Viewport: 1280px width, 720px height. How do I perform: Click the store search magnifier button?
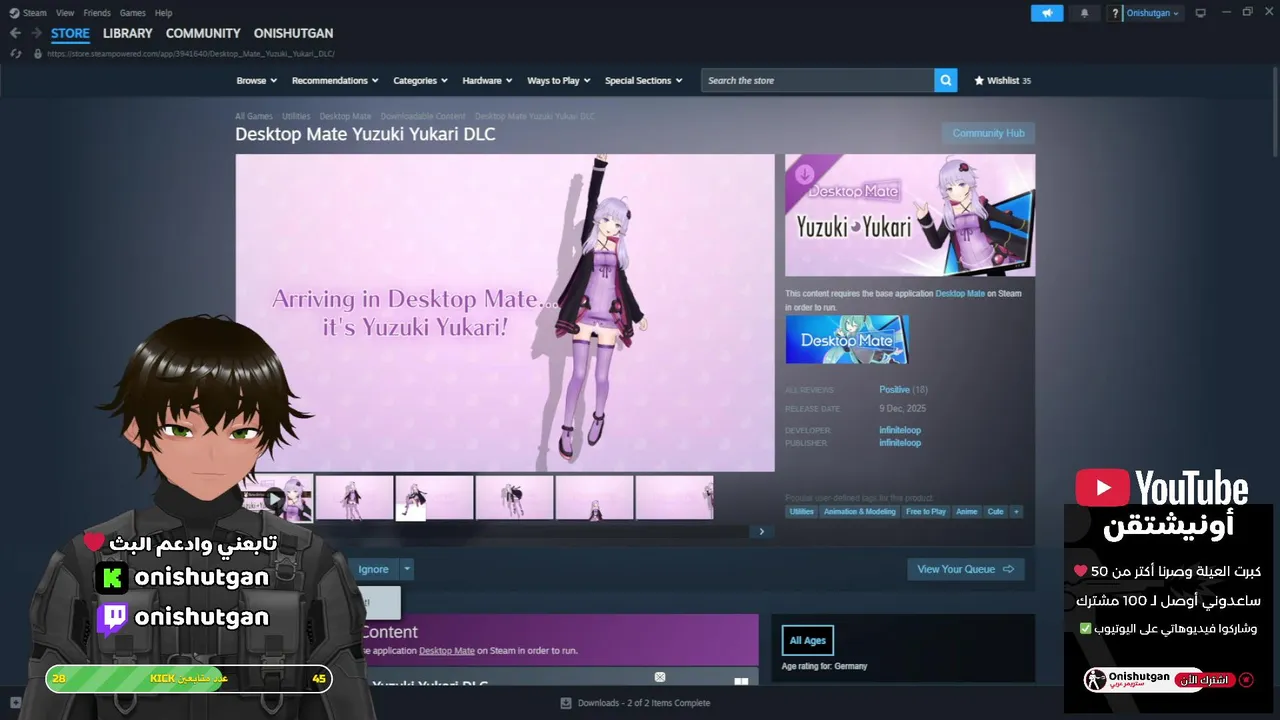(946, 80)
